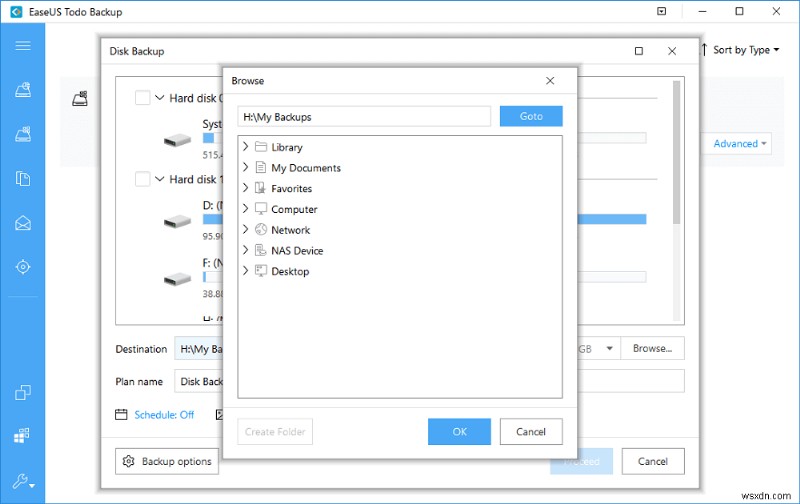Collapse the Hard disk 0 group
The width and height of the screenshot is (800, 504).
pyautogui.click(x=159, y=97)
